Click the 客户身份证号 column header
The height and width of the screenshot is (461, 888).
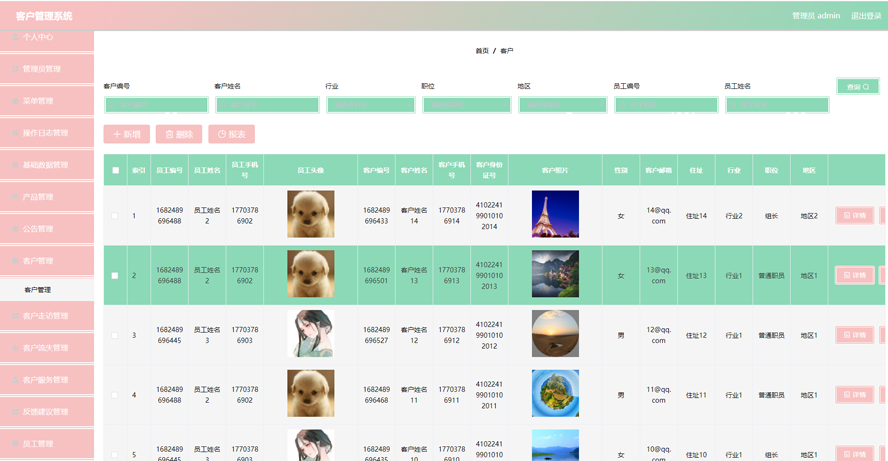pyautogui.click(x=489, y=170)
